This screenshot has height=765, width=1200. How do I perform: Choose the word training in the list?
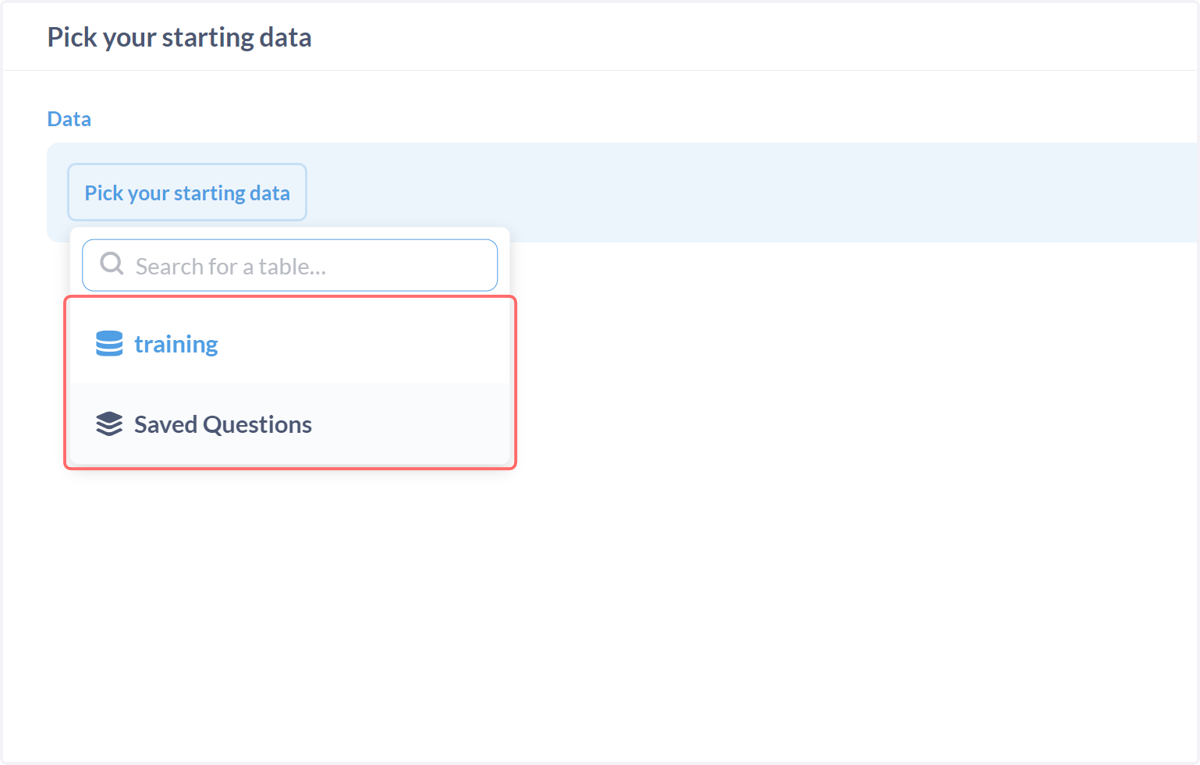point(176,344)
